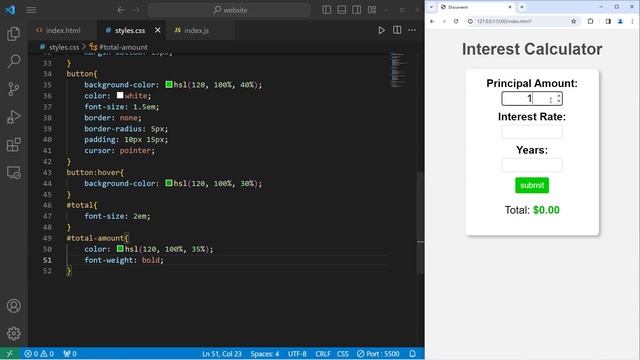This screenshot has width=640, height=360.
Task: Open Run and Debug view
Action: (x=13, y=117)
